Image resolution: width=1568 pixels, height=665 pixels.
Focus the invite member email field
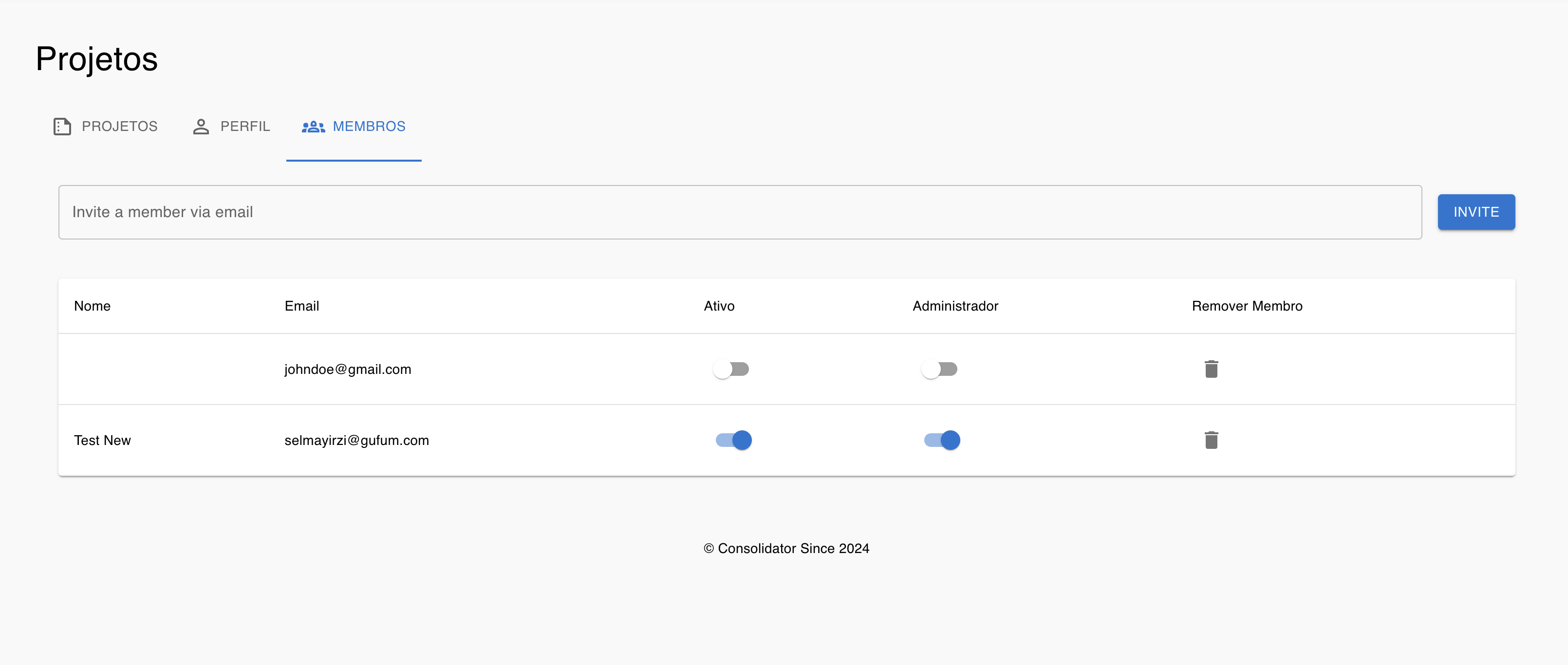[x=740, y=212]
